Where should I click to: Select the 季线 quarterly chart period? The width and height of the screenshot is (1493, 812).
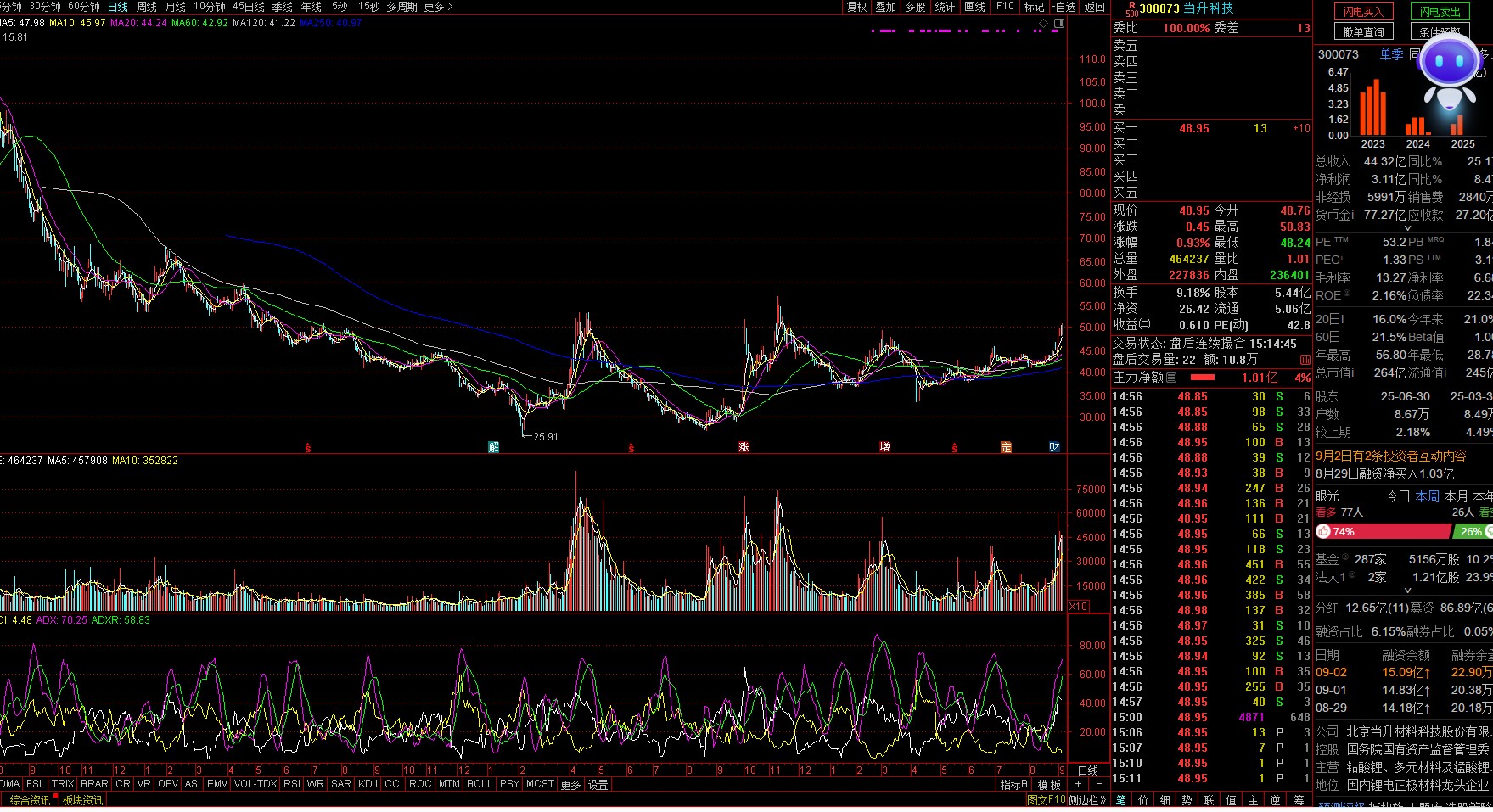point(283,7)
